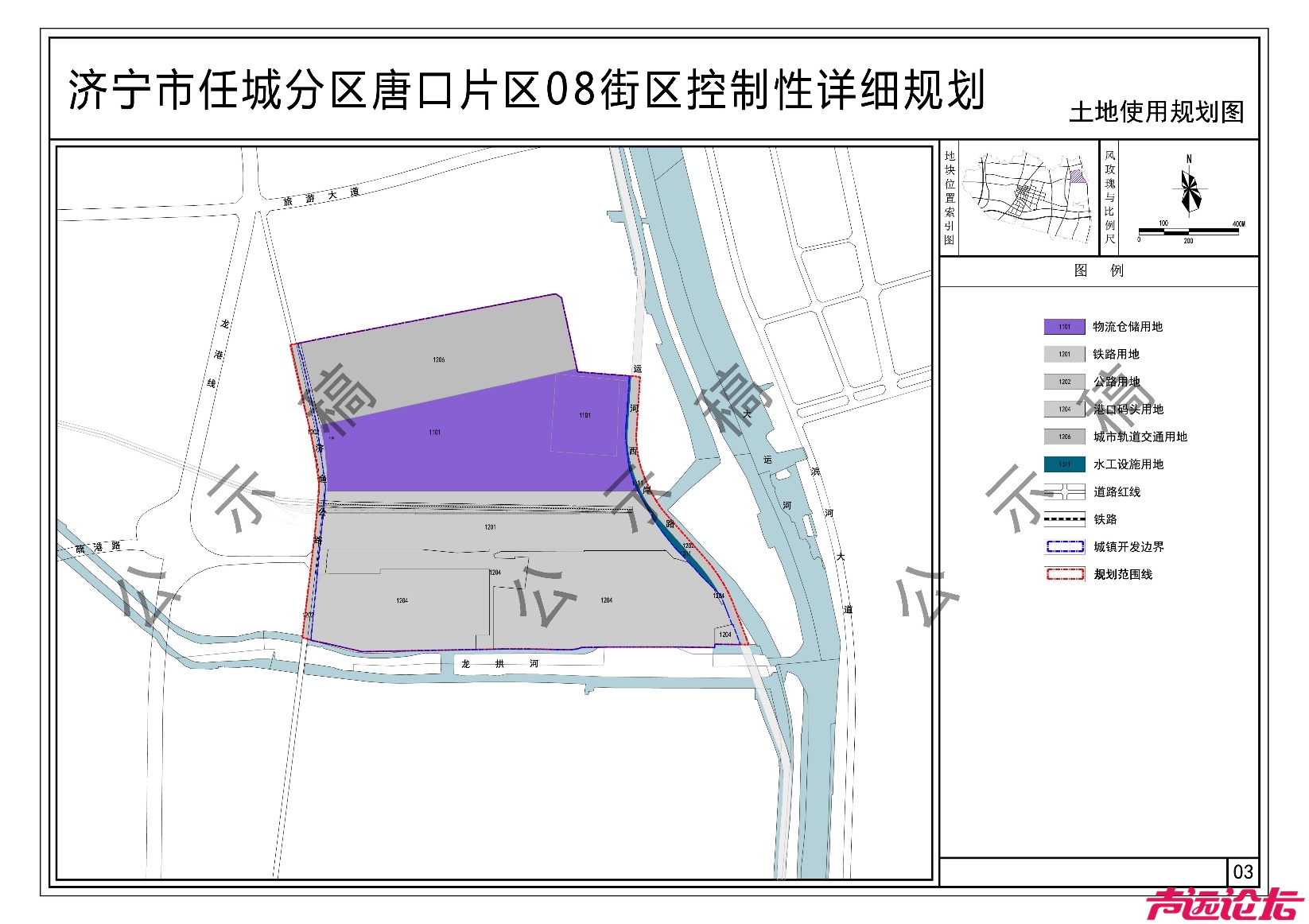Click the 400M scale bar label

[1238, 224]
